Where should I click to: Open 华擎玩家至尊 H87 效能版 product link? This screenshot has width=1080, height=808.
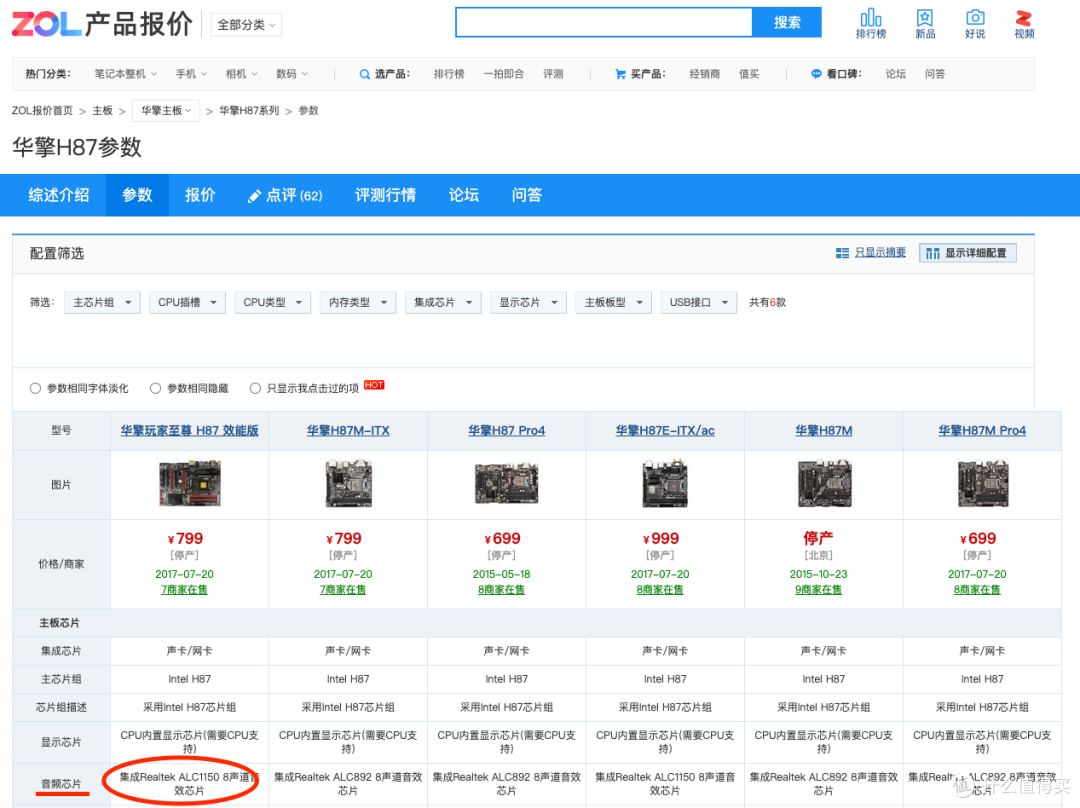(189, 431)
